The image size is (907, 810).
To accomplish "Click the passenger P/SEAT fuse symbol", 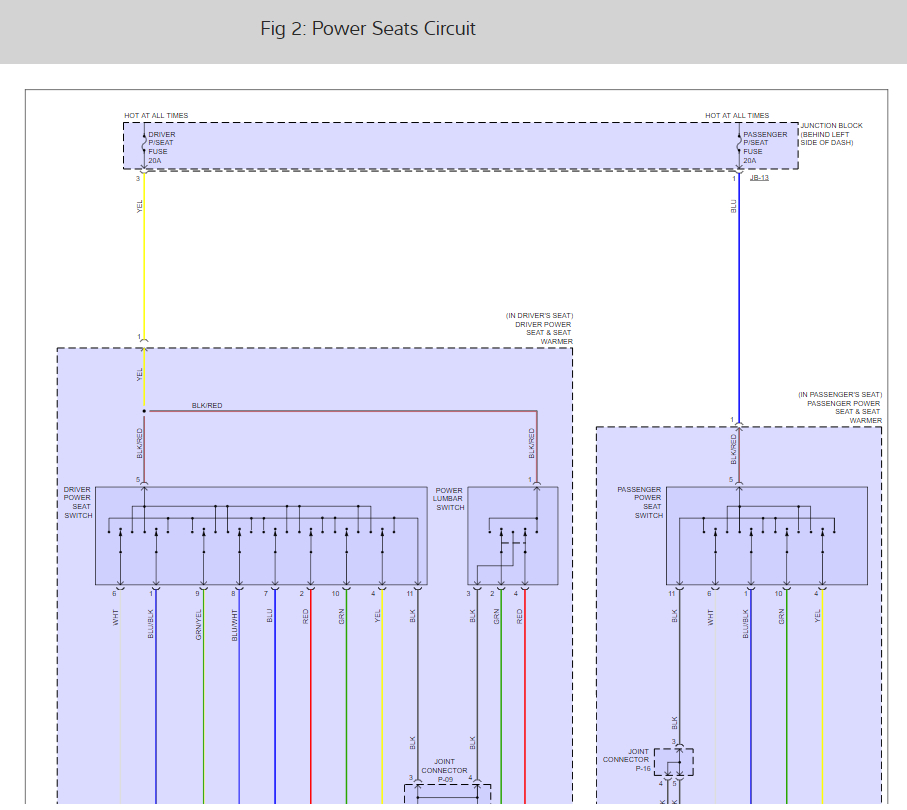I will (x=739, y=145).
